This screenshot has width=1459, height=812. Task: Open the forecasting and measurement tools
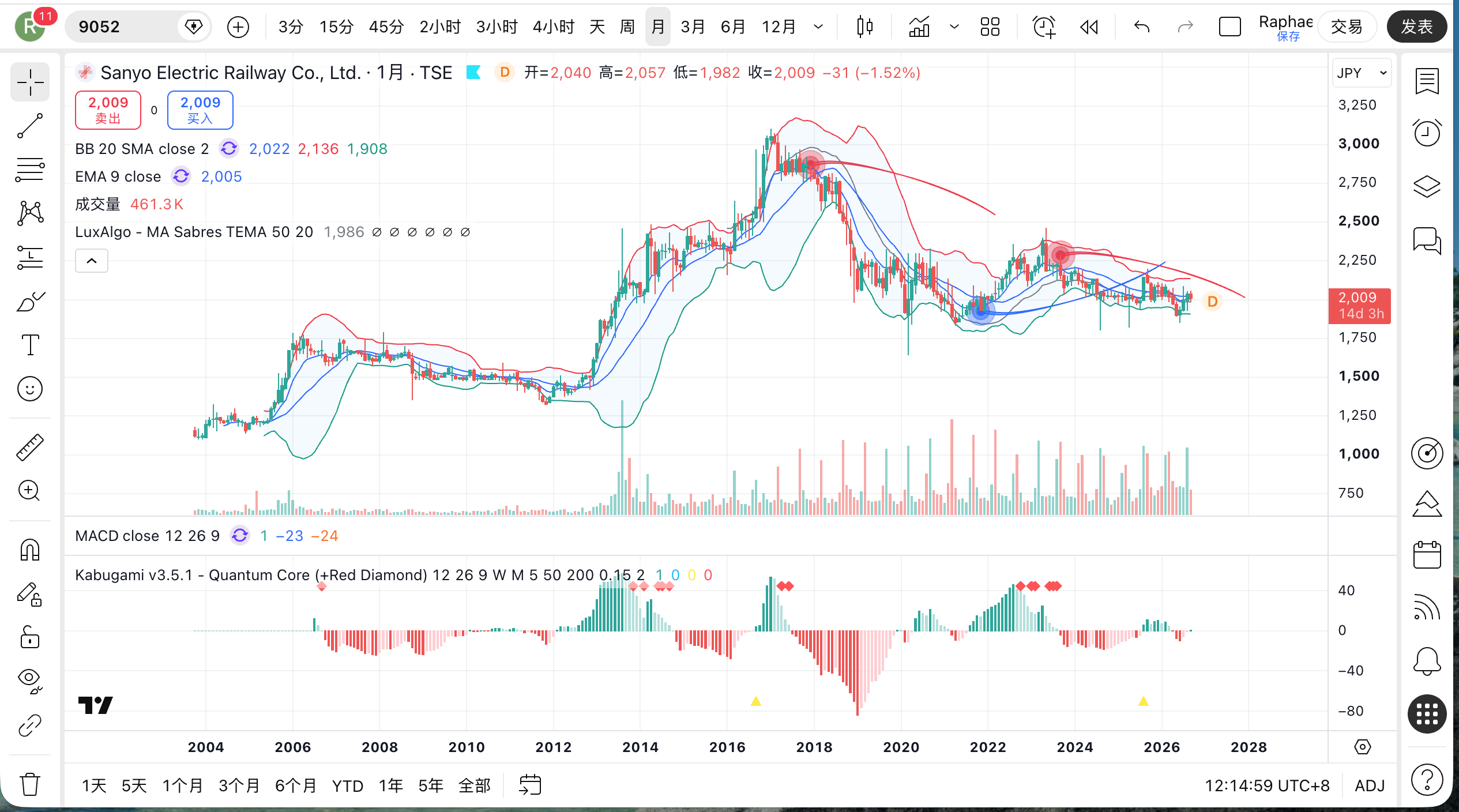click(30, 257)
